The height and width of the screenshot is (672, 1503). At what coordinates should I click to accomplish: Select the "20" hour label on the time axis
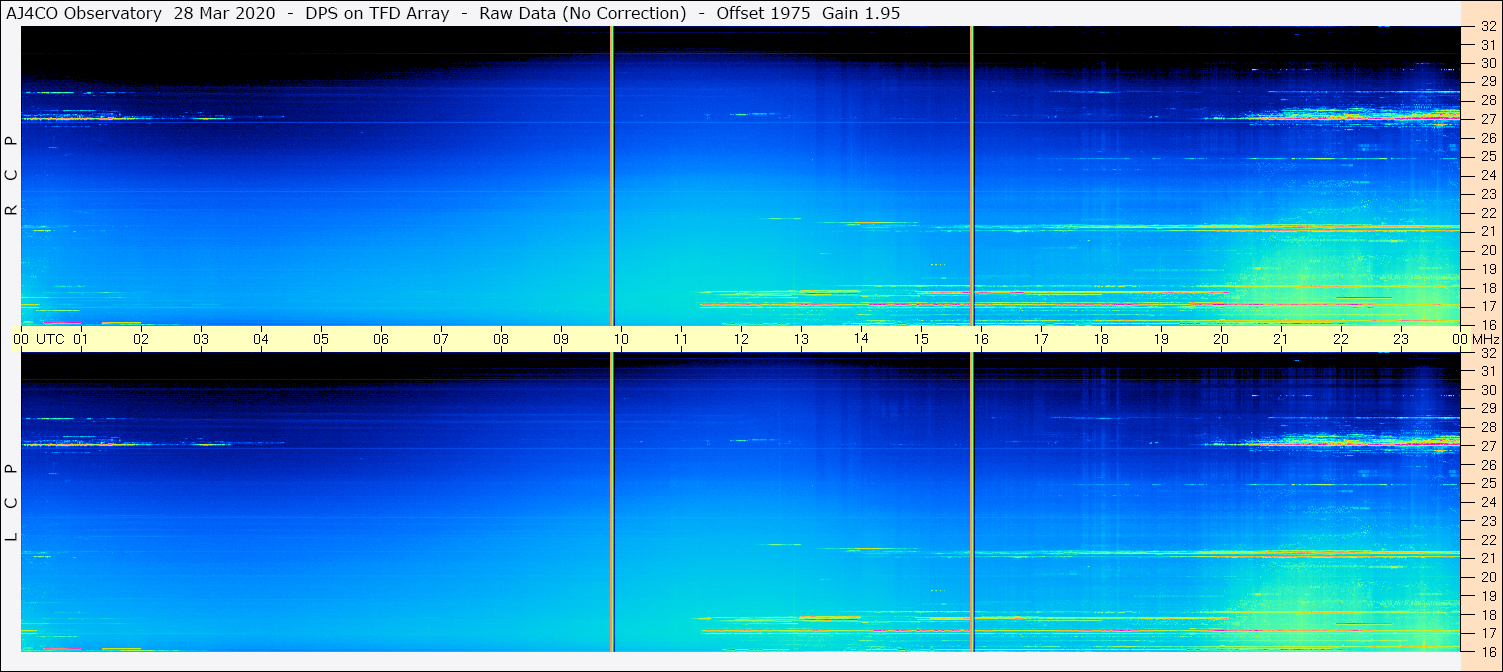(x=1221, y=339)
